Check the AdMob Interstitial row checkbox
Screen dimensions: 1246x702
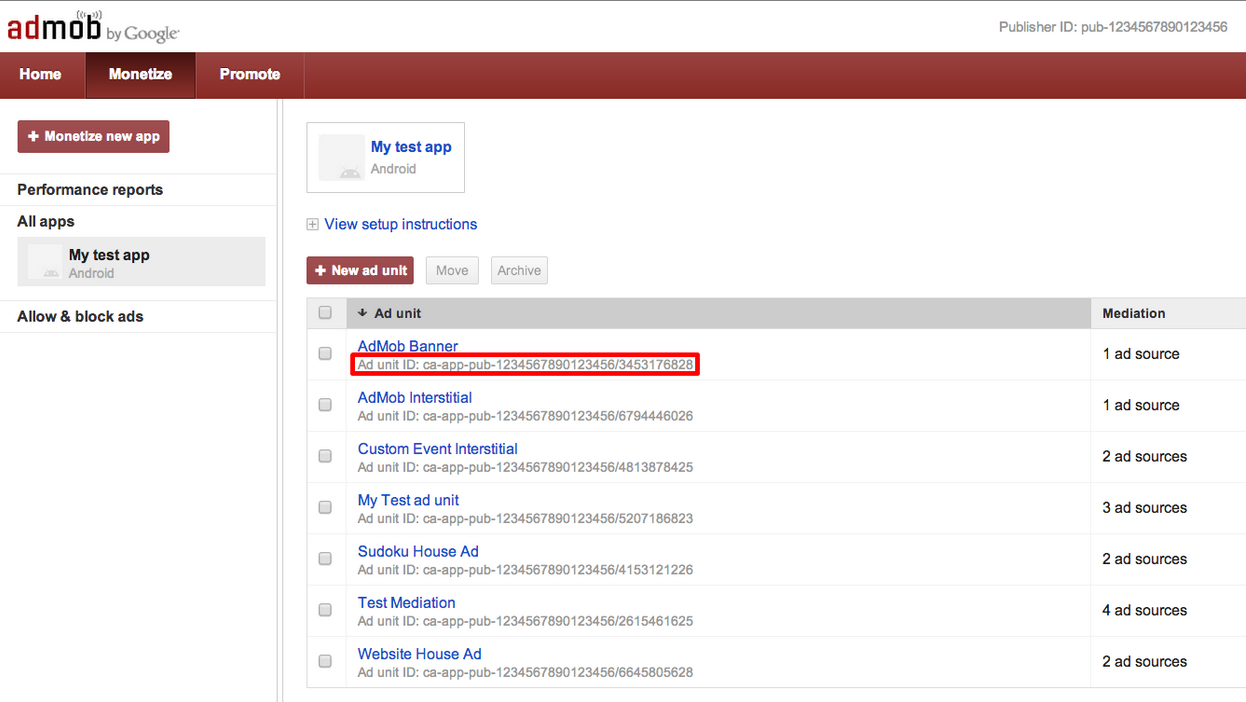pos(325,405)
